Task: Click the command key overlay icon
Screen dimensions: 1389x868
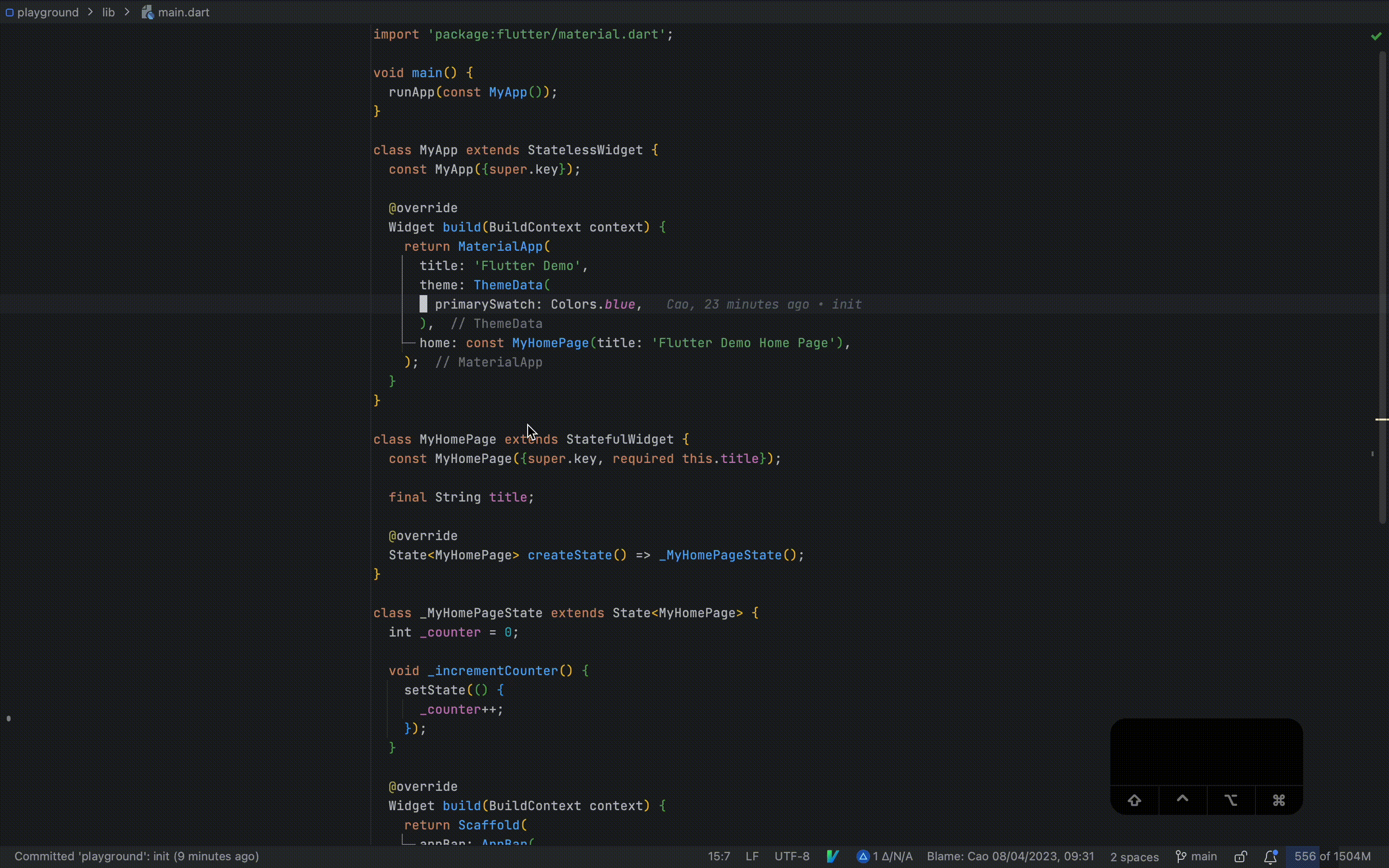Action: (x=1279, y=800)
